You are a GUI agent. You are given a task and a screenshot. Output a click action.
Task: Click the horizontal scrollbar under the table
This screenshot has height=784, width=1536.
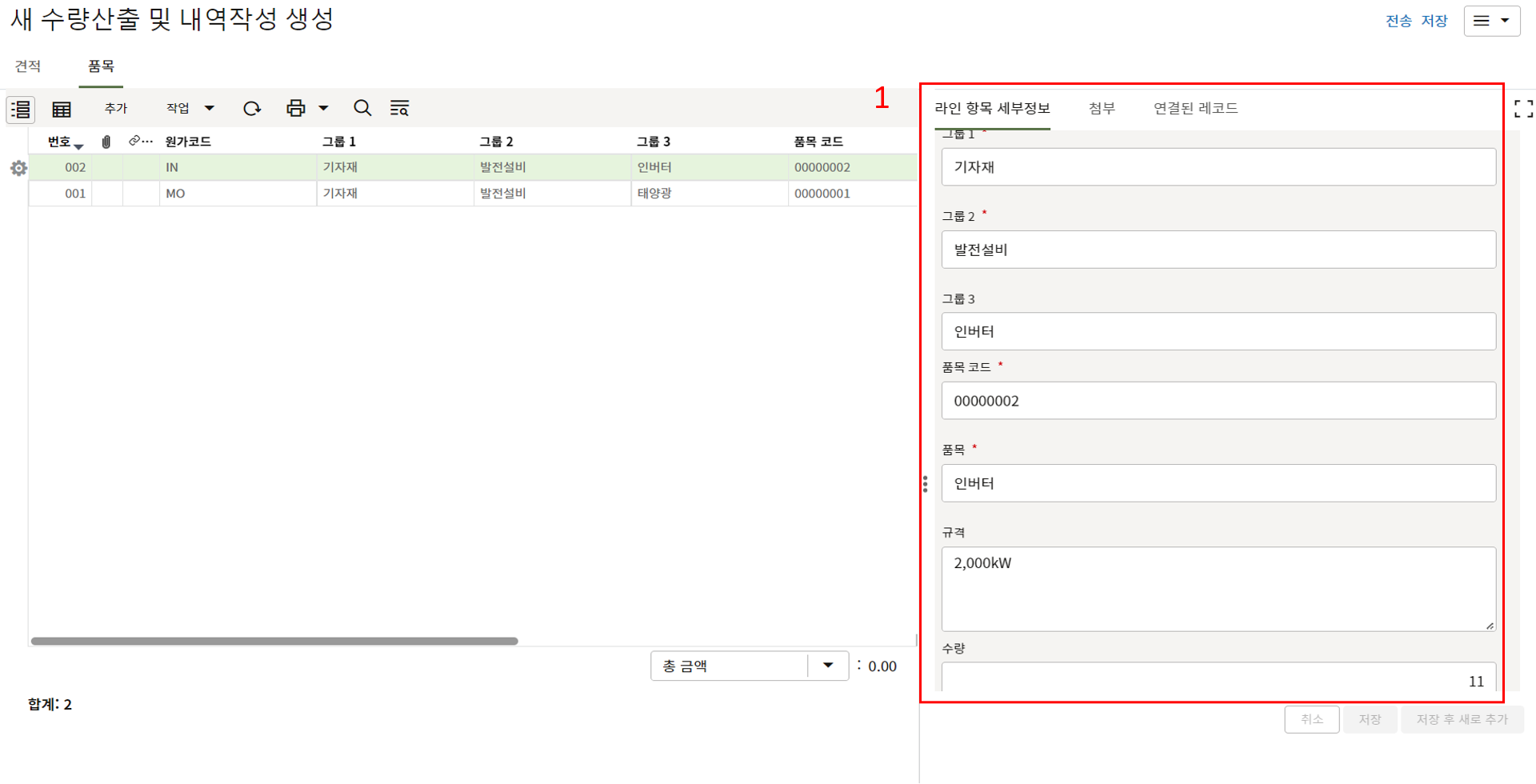[x=274, y=641]
